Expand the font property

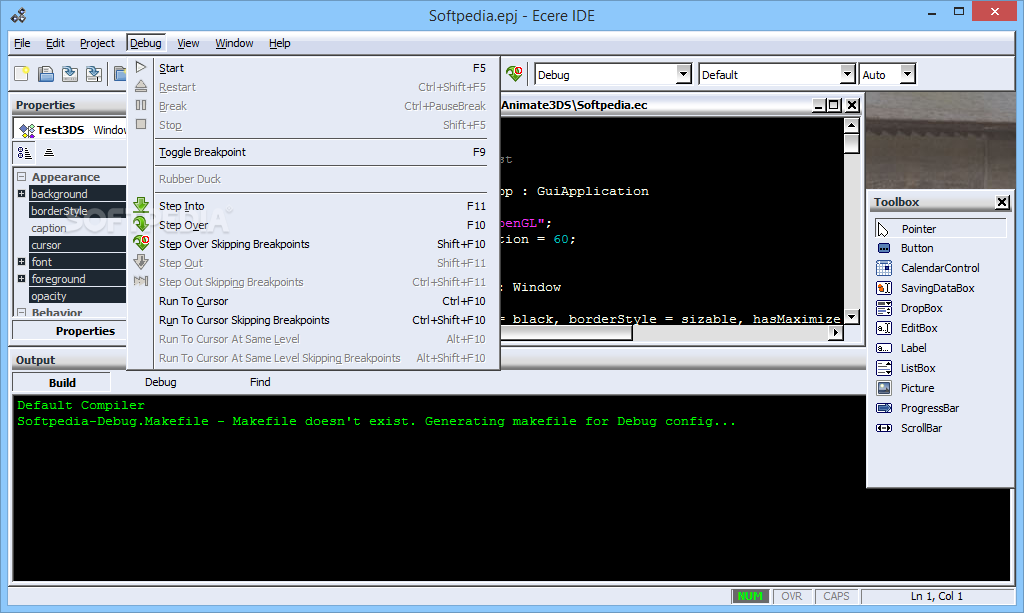(22, 262)
